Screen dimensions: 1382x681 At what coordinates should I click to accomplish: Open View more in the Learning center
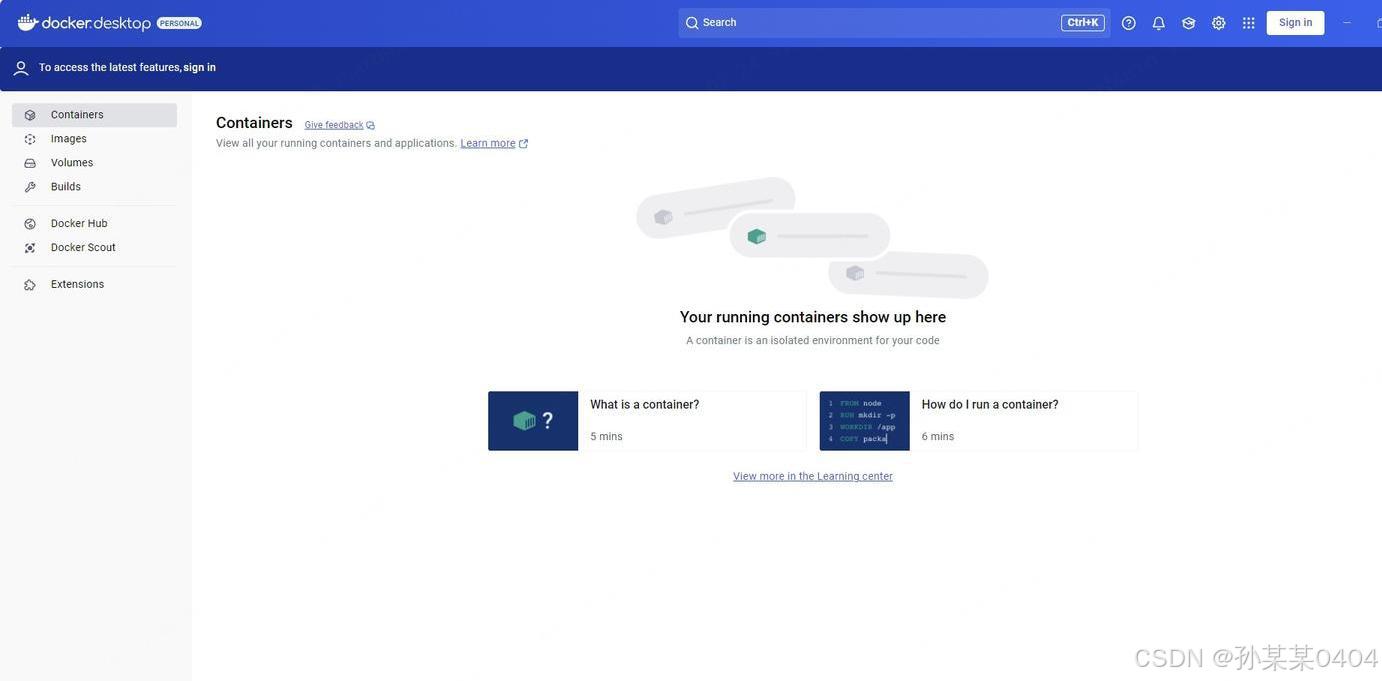click(813, 477)
